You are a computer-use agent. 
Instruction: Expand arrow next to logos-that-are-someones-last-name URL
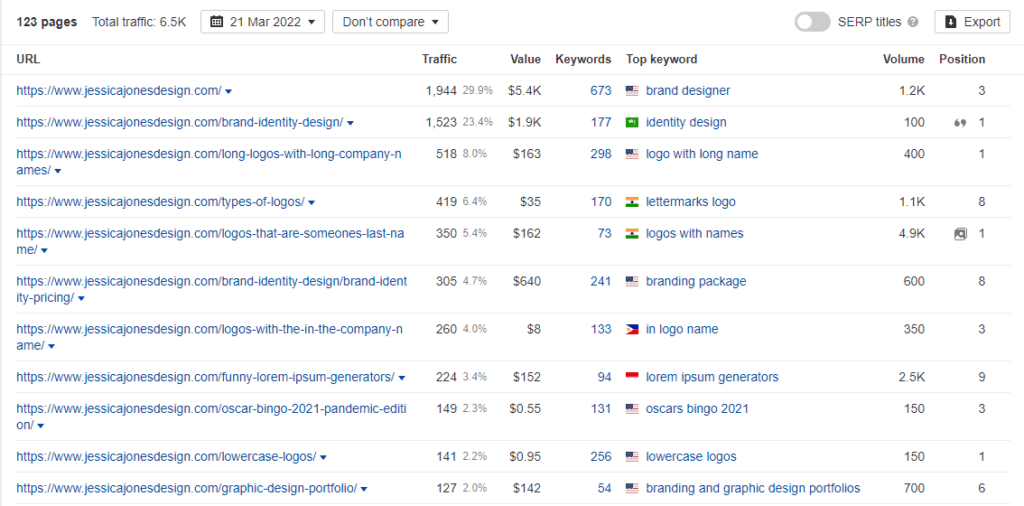tap(44, 251)
